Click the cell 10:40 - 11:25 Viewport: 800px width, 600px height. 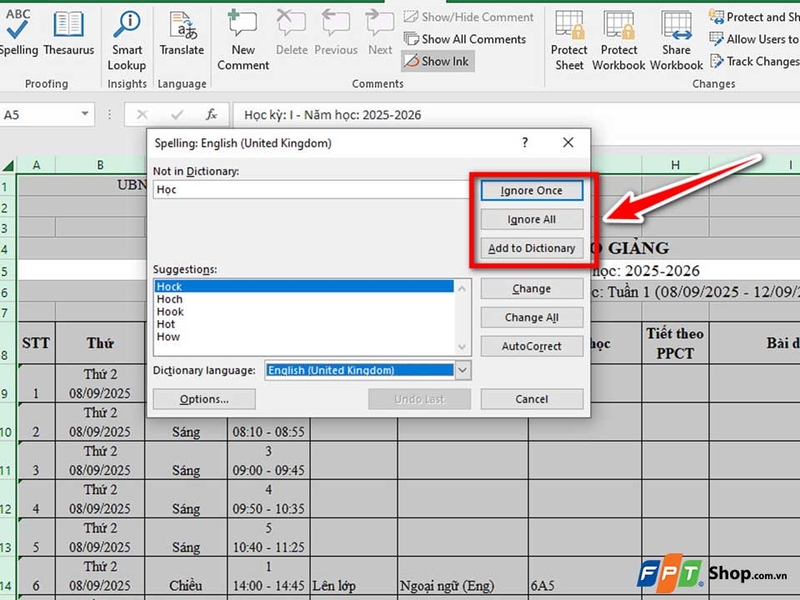(x=268, y=538)
